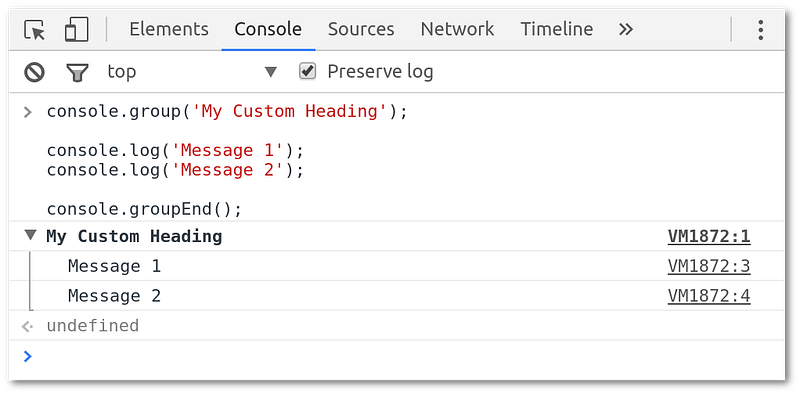The image size is (800, 395).
Task: Select the Console tab
Action: [268, 29]
